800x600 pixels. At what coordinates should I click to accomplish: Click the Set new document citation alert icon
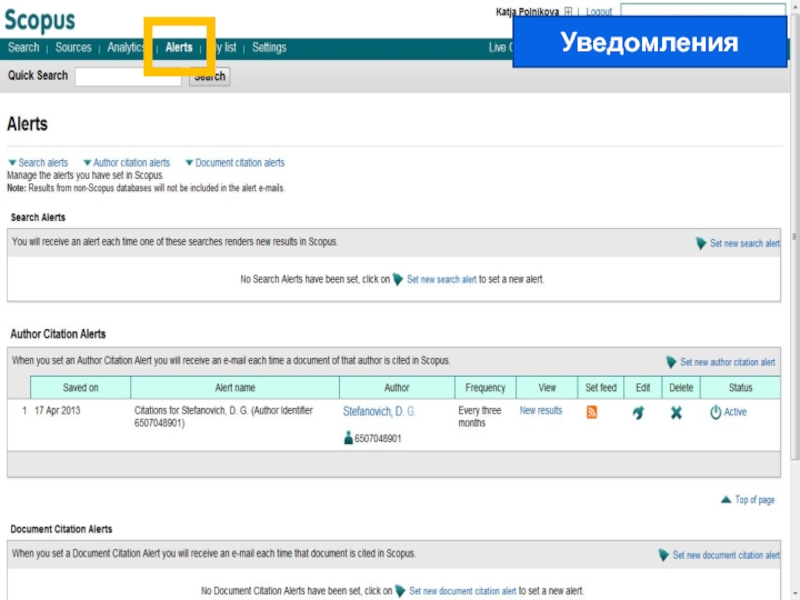point(663,555)
